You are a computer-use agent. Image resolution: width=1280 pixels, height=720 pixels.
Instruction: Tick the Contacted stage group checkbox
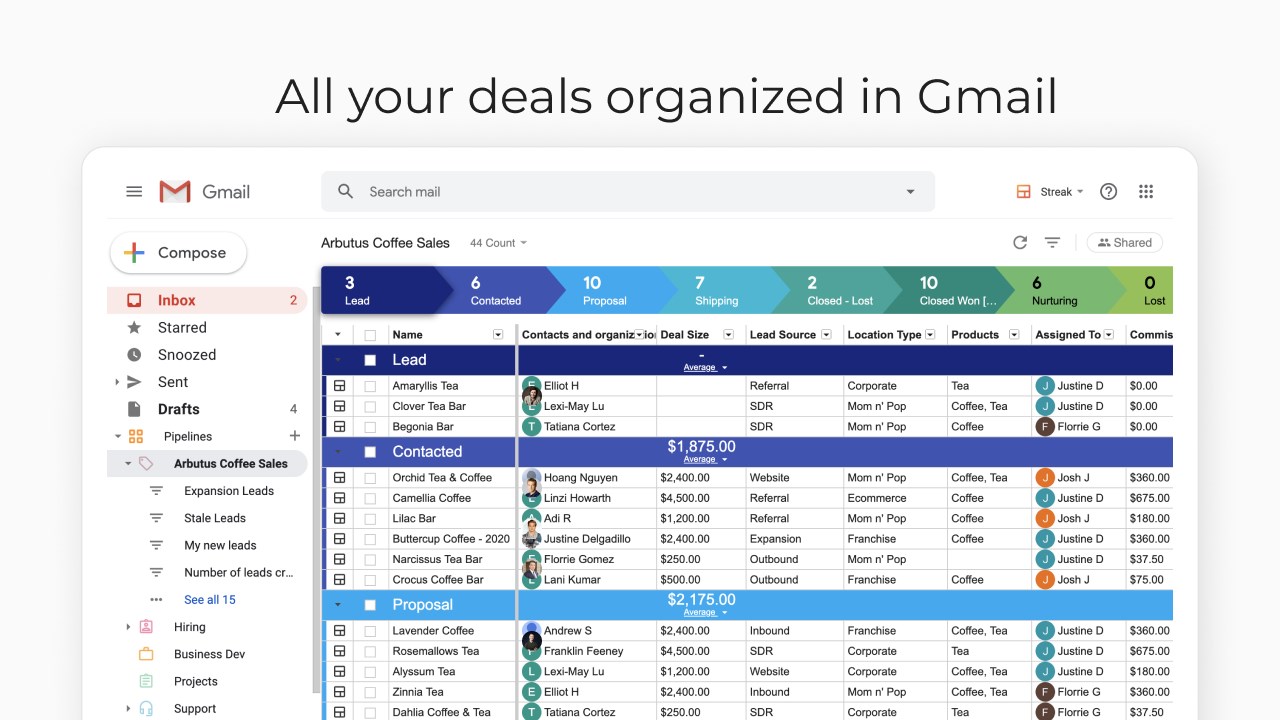click(x=370, y=452)
